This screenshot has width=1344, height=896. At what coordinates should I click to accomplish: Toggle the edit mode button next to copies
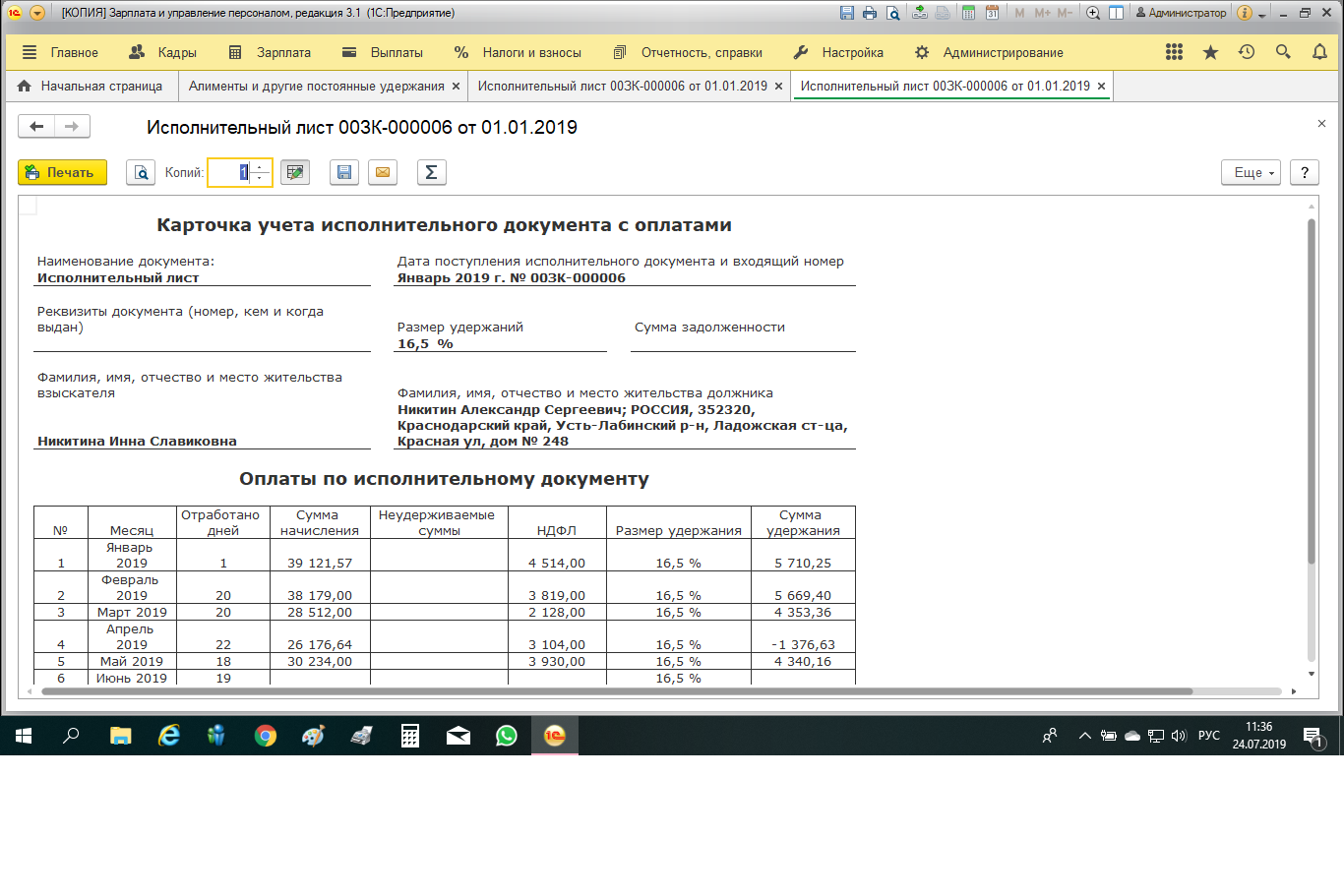(x=294, y=173)
